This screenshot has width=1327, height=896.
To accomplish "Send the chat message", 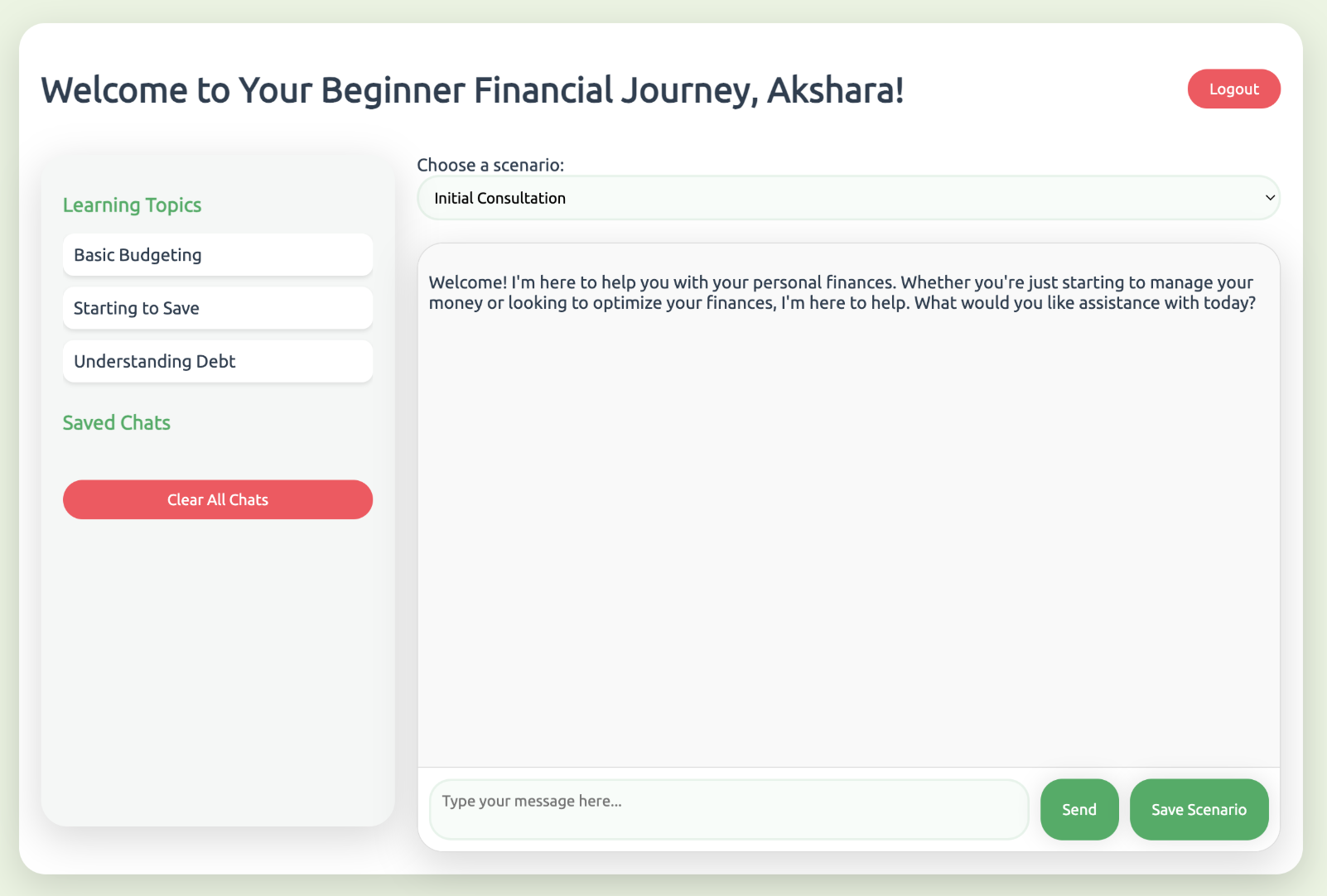I will pyautogui.click(x=1078, y=809).
